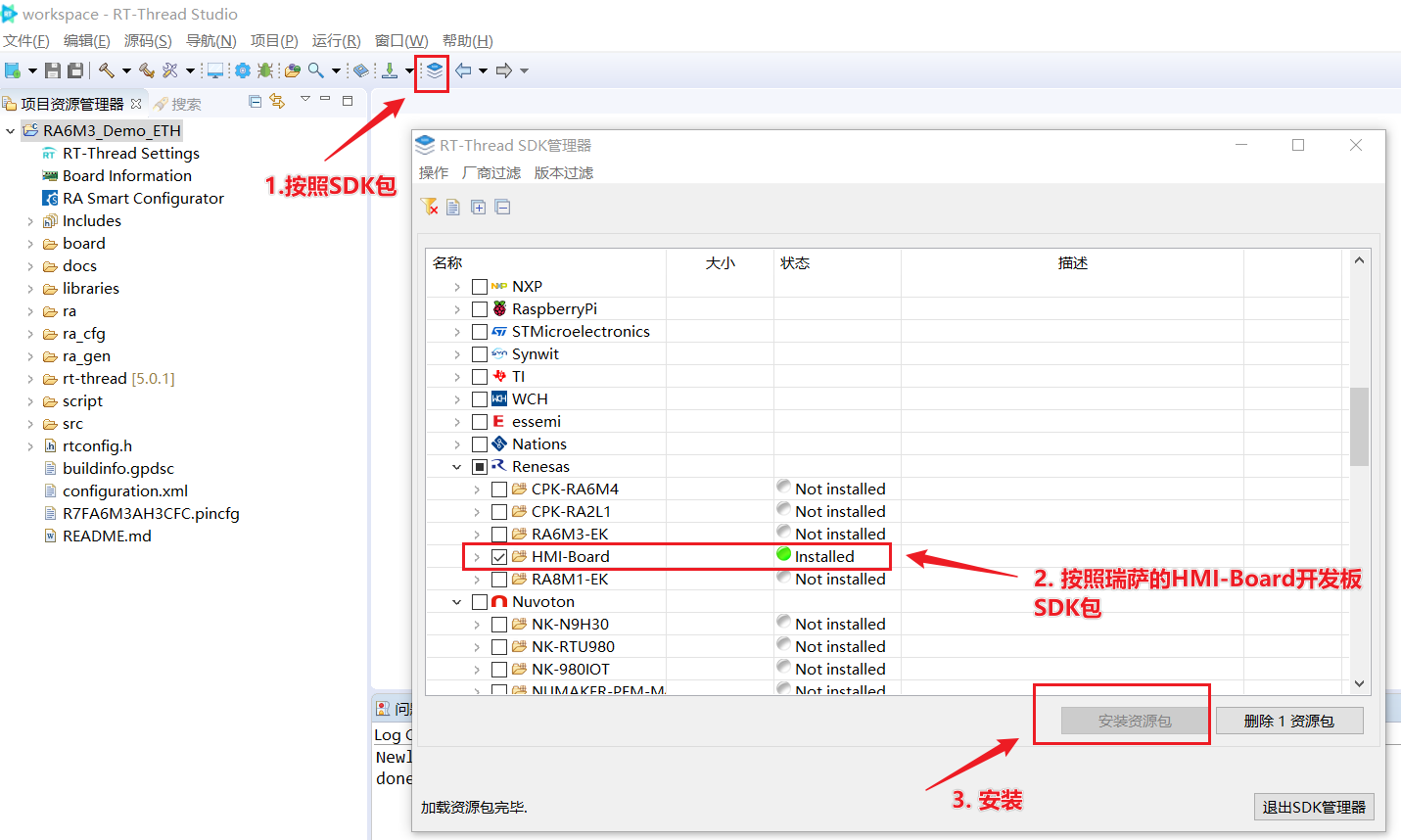The width and height of the screenshot is (1401, 840).
Task: Click the open-folder resource icon in the toolbar
Action: click(x=292, y=70)
